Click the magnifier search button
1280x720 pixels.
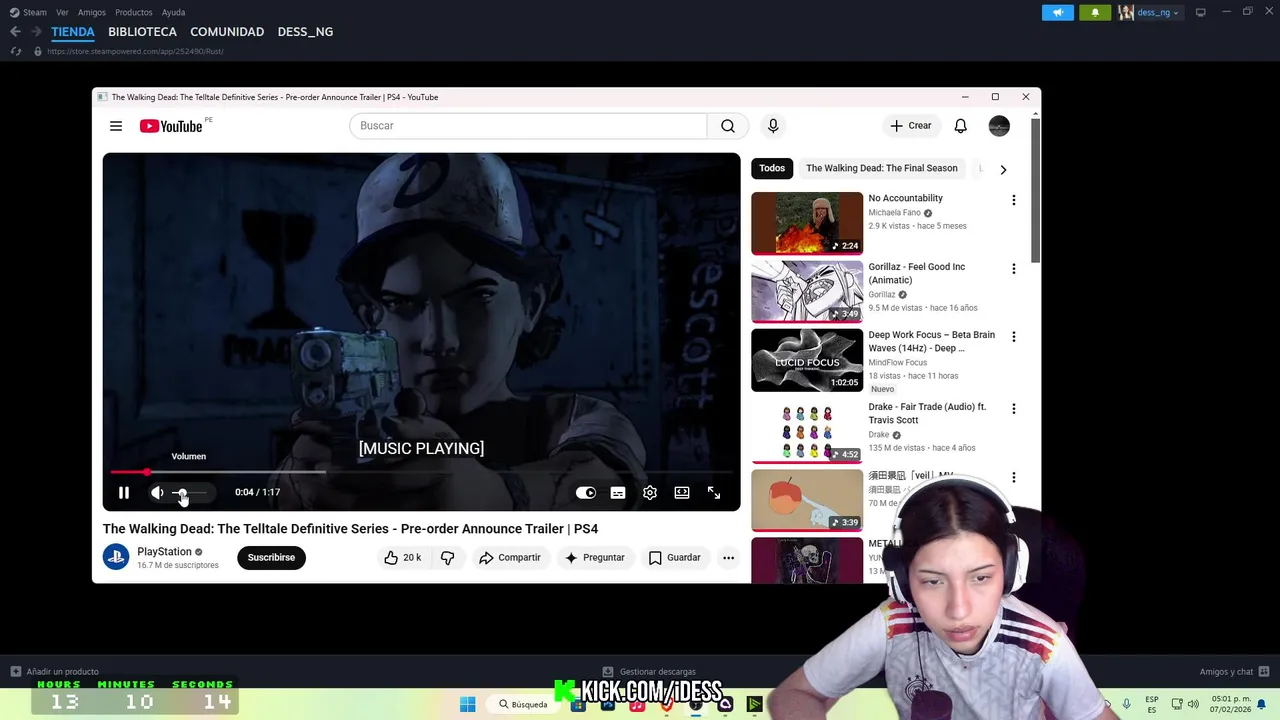728,126
